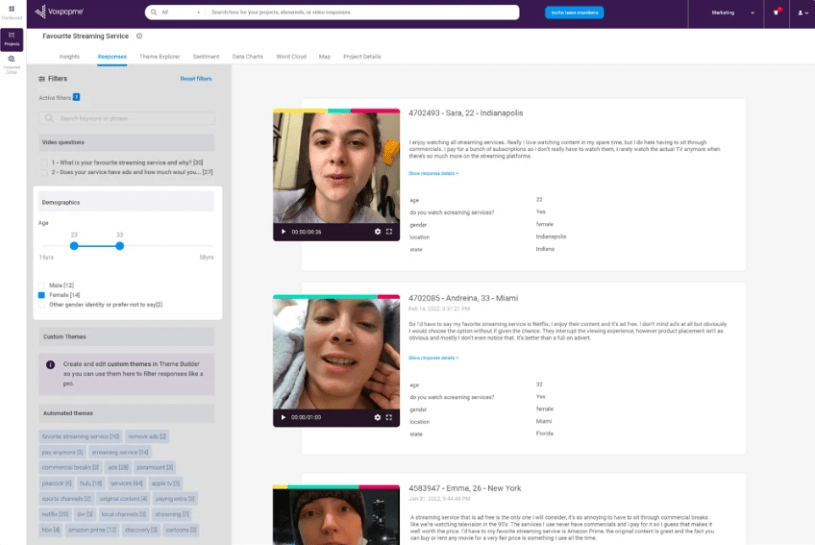Click Emma's video thumbnail
This screenshot has width=815, height=545.
[336, 517]
